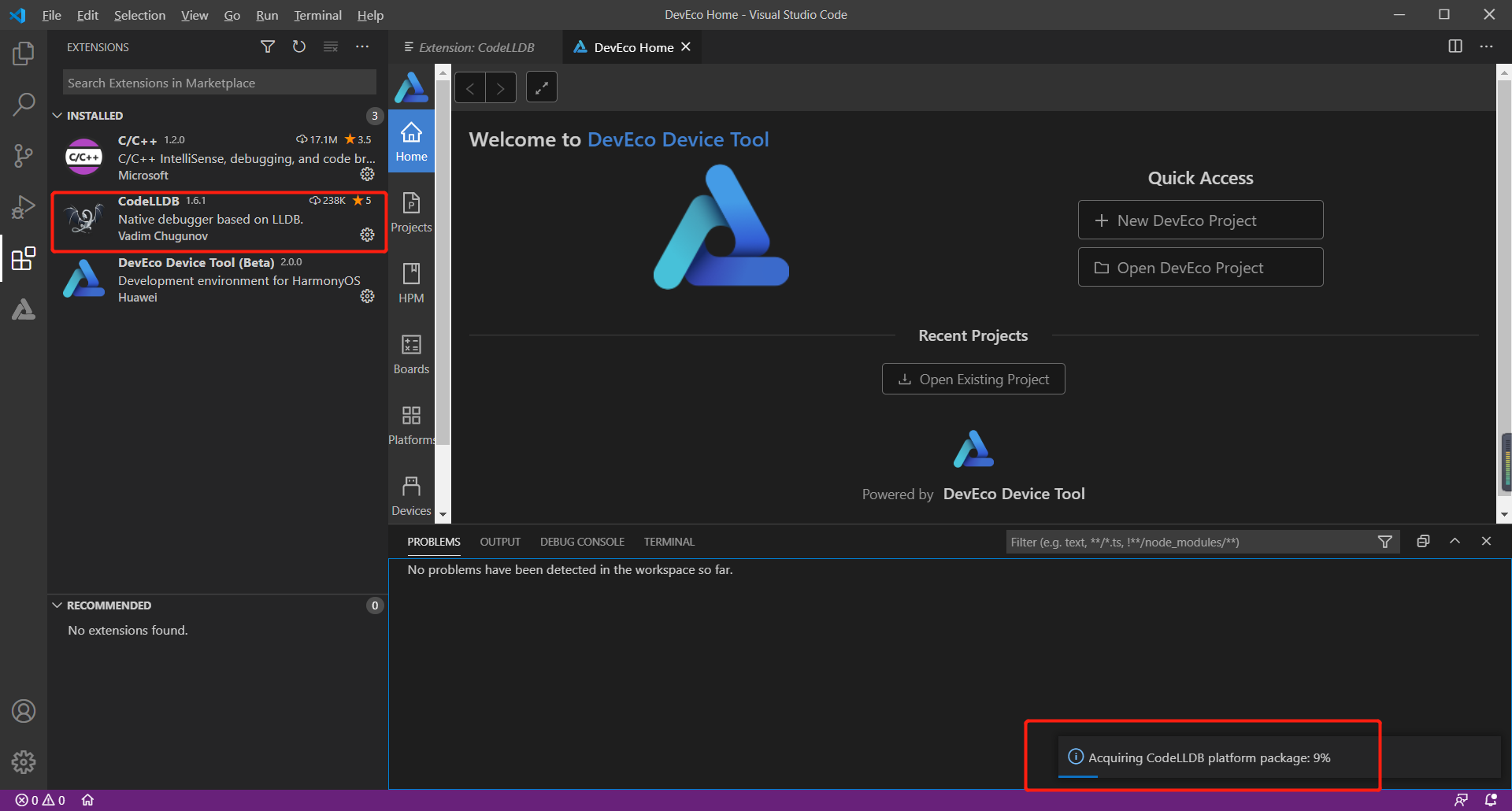Switch to the TERMINAL panel tab
This screenshot has width=1512, height=811.
coord(669,542)
